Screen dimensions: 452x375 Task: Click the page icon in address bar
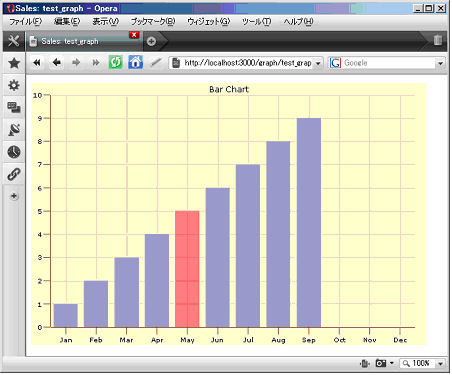point(176,63)
